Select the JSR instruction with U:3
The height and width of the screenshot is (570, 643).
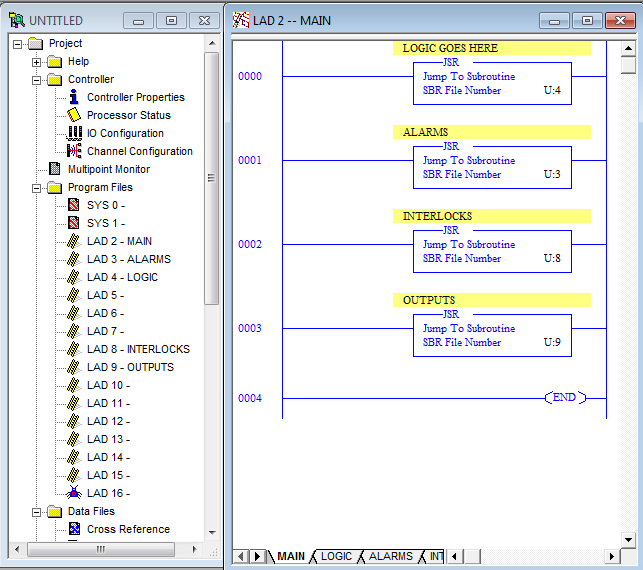point(492,165)
